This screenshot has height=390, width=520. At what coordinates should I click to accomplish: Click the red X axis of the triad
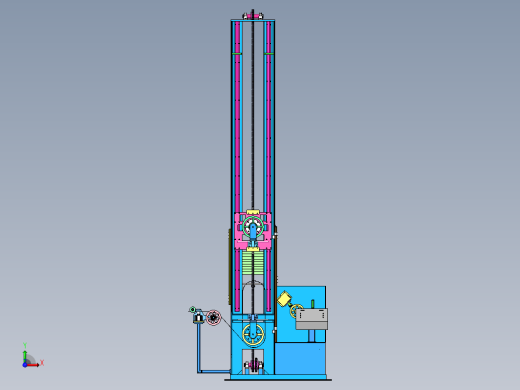point(33,365)
